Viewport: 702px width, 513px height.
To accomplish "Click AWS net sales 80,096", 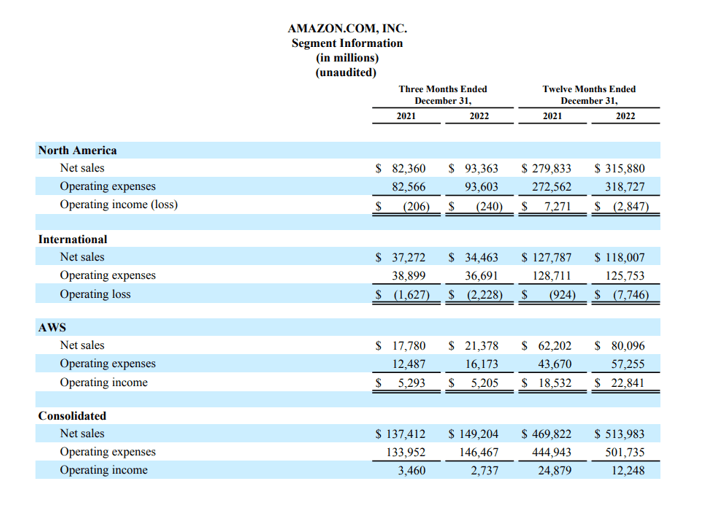I will coord(628,346).
